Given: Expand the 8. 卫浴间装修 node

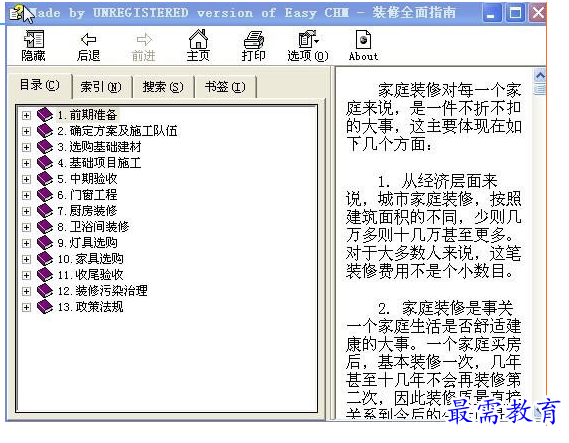Looking at the screenshot, I should point(26,227).
